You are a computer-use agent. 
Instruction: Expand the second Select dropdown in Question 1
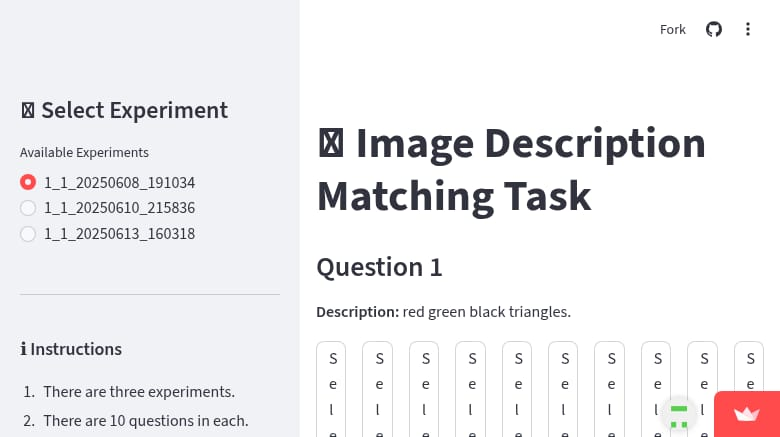pyautogui.click(x=379, y=390)
